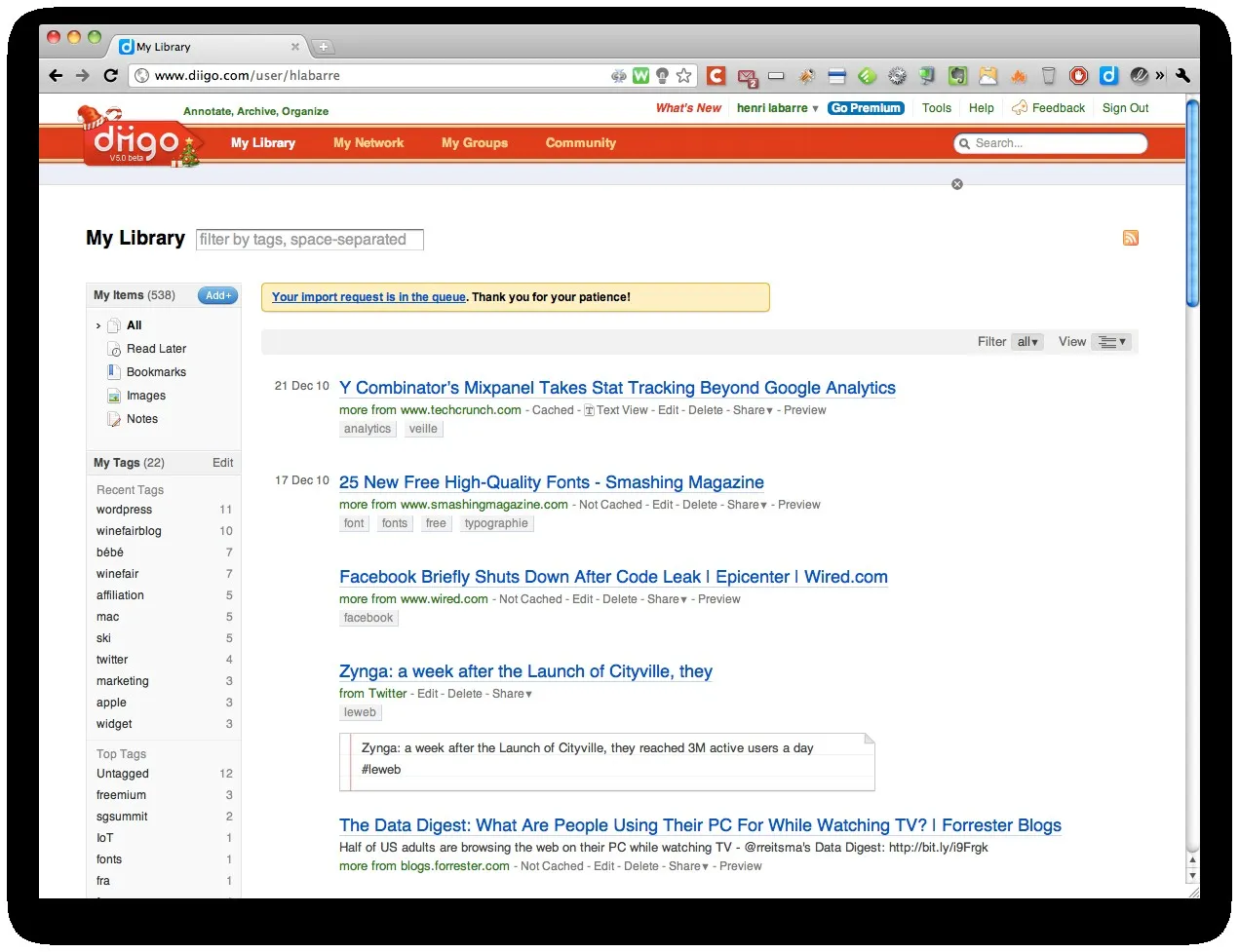The width and height of the screenshot is (1239, 952).
Task: Open Share dropdown for Y Combinator item
Action: click(x=753, y=410)
